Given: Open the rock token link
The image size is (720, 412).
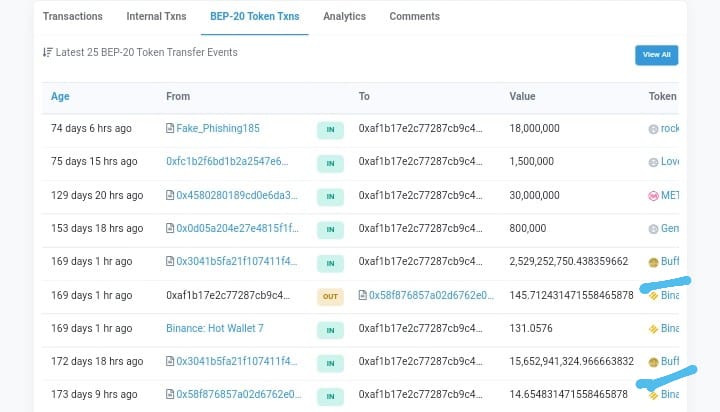Looking at the screenshot, I should click(670, 129).
